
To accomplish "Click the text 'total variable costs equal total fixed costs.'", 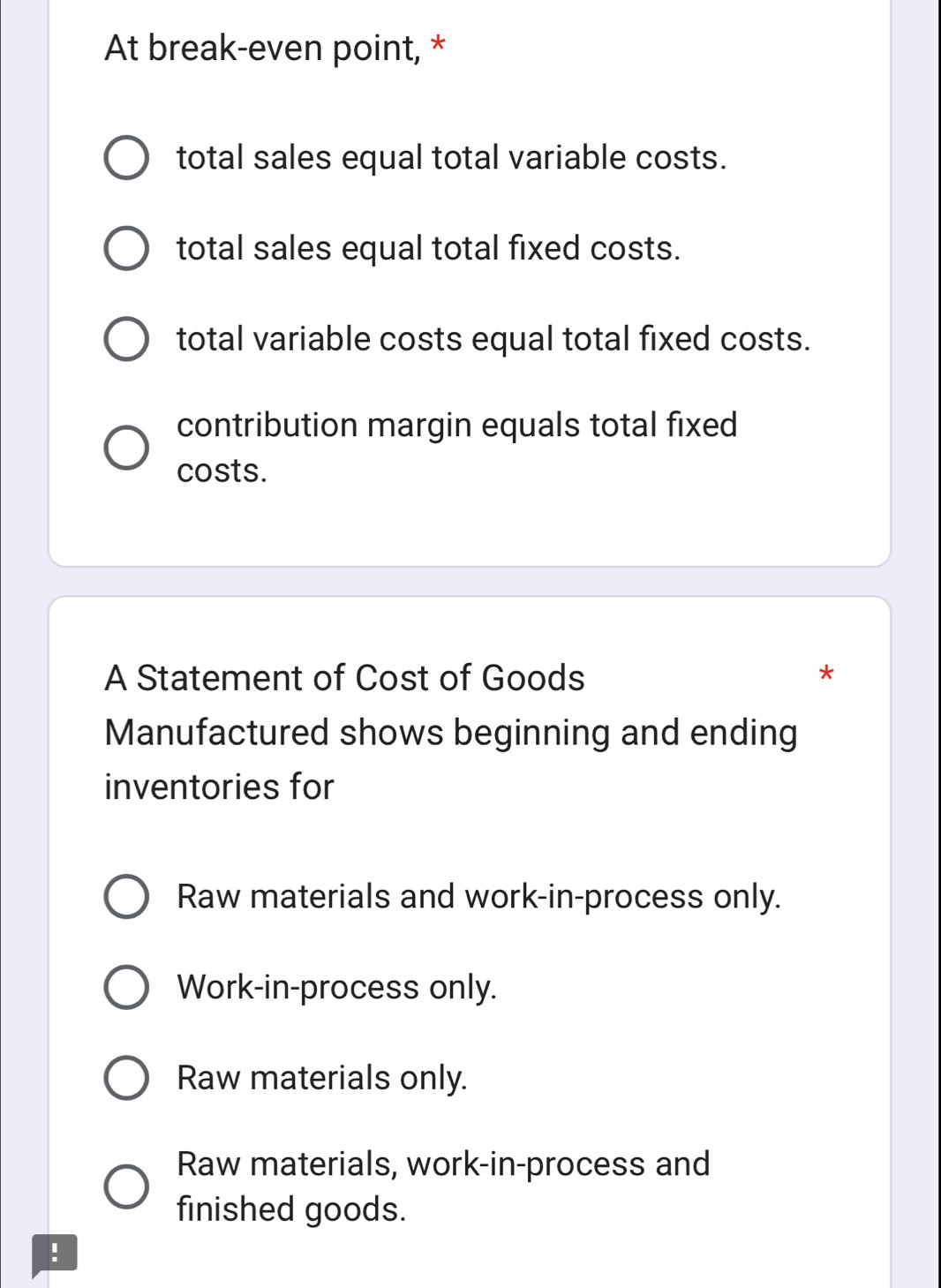I will point(493,340).
